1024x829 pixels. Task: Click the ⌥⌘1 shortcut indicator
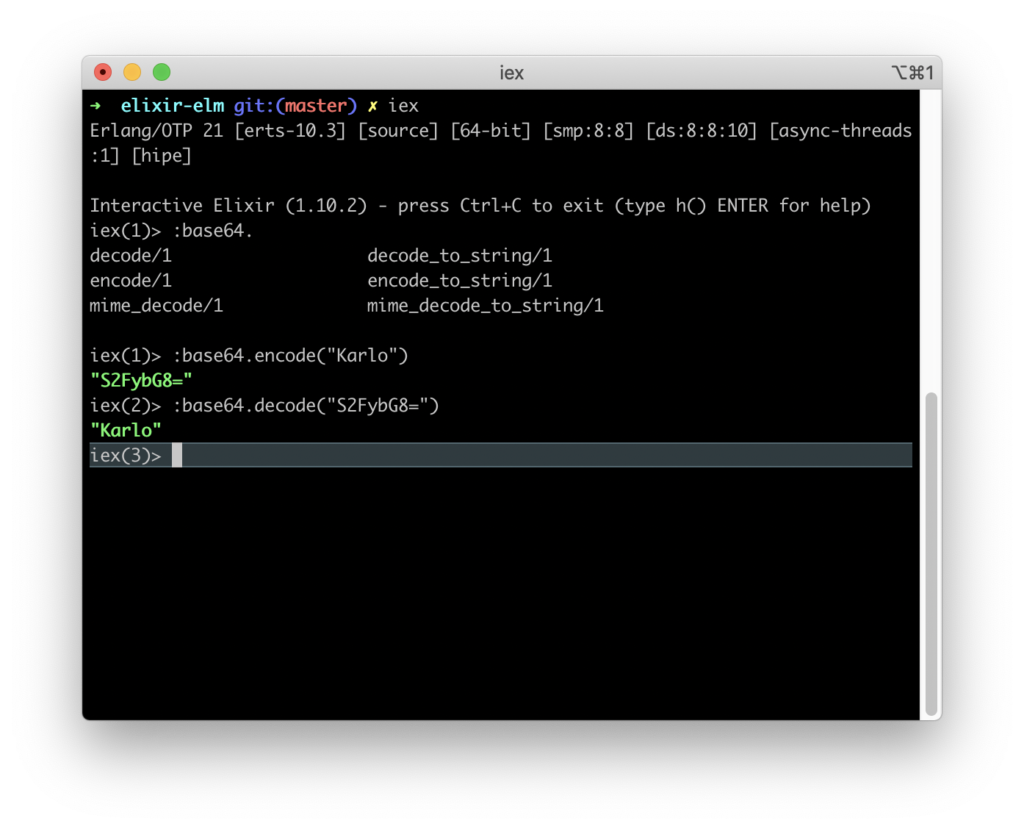(912, 73)
